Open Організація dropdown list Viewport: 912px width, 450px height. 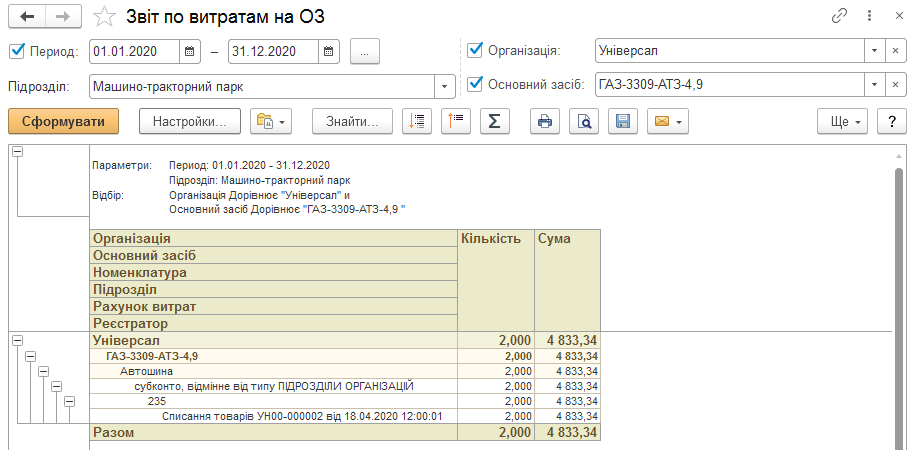tap(875, 51)
